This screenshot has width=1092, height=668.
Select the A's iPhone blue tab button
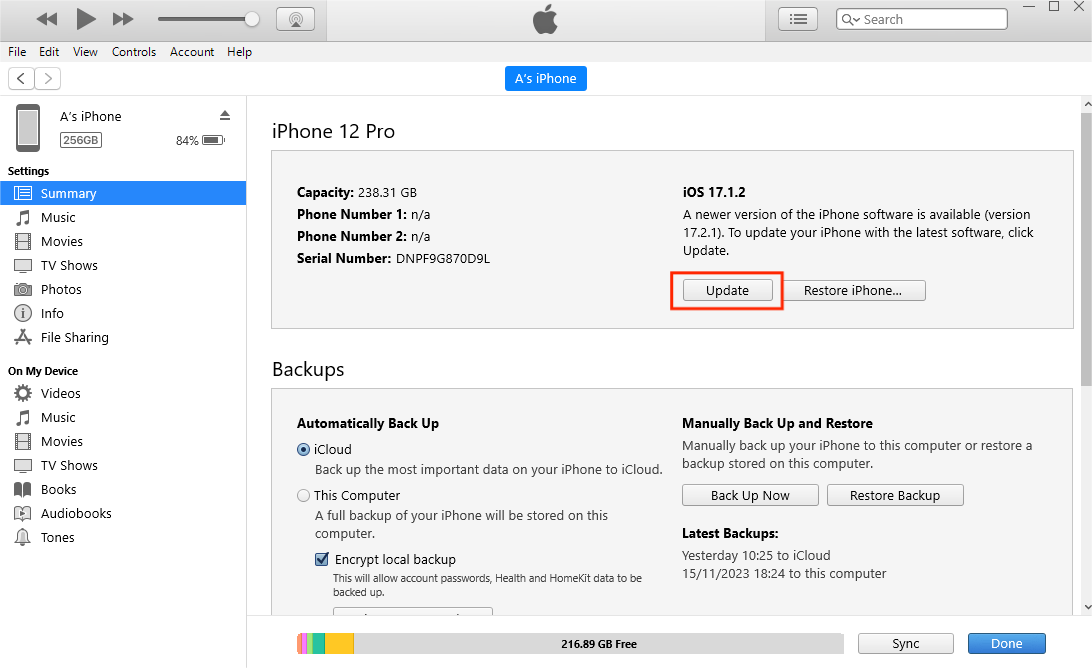pyautogui.click(x=545, y=79)
